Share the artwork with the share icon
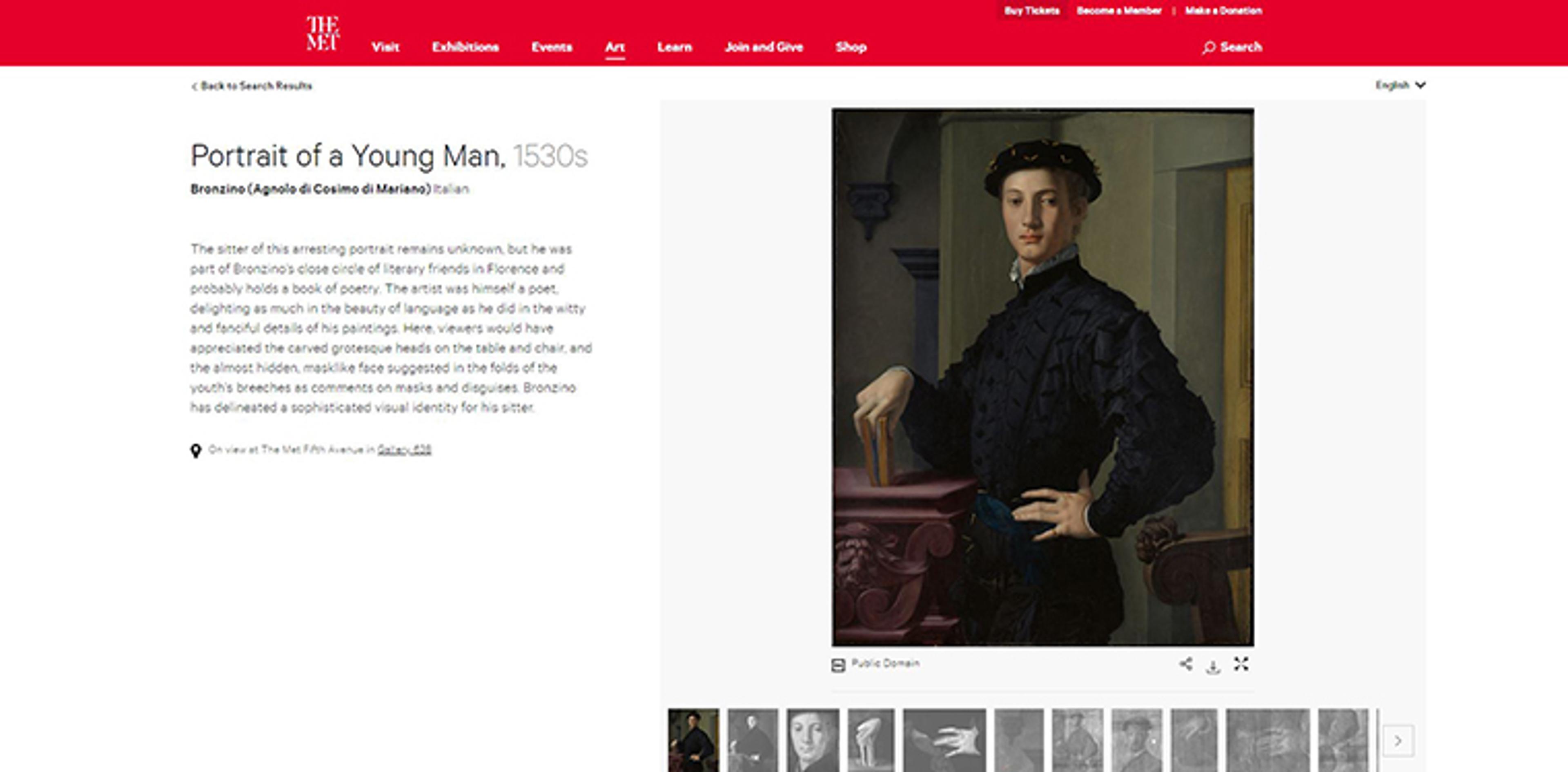 pyautogui.click(x=1185, y=664)
